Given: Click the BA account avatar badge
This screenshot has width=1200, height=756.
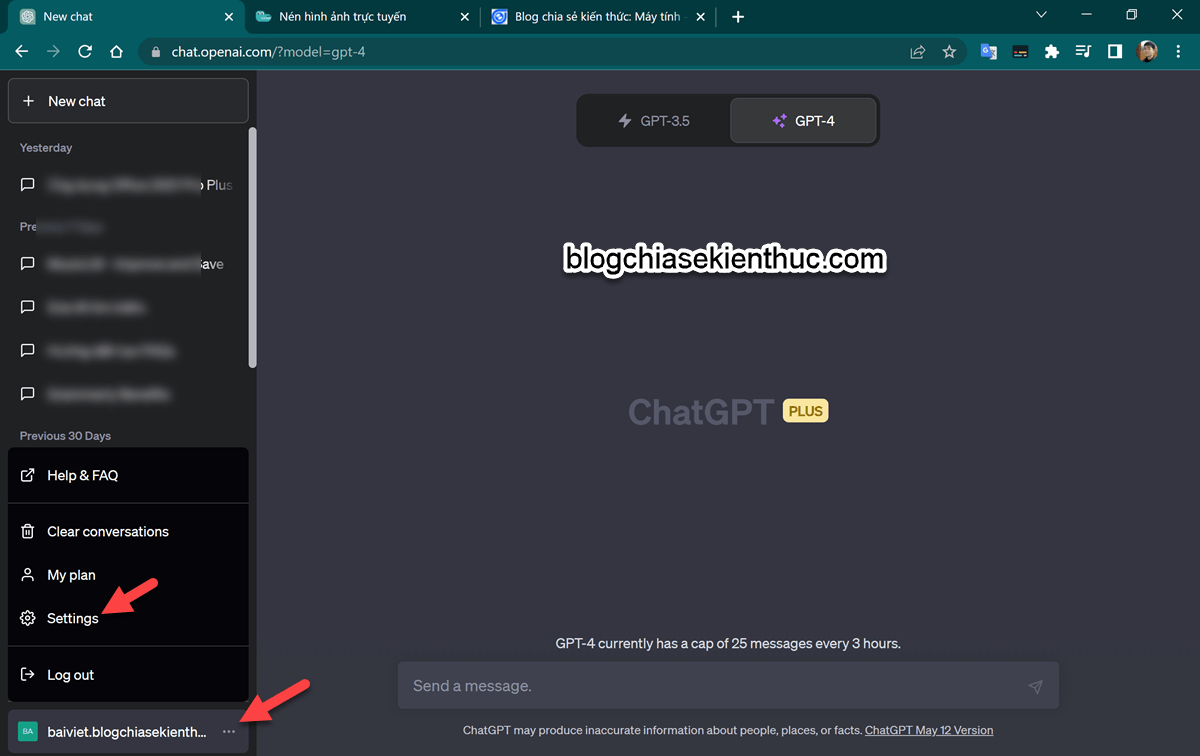Looking at the screenshot, I should pyautogui.click(x=28, y=732).
